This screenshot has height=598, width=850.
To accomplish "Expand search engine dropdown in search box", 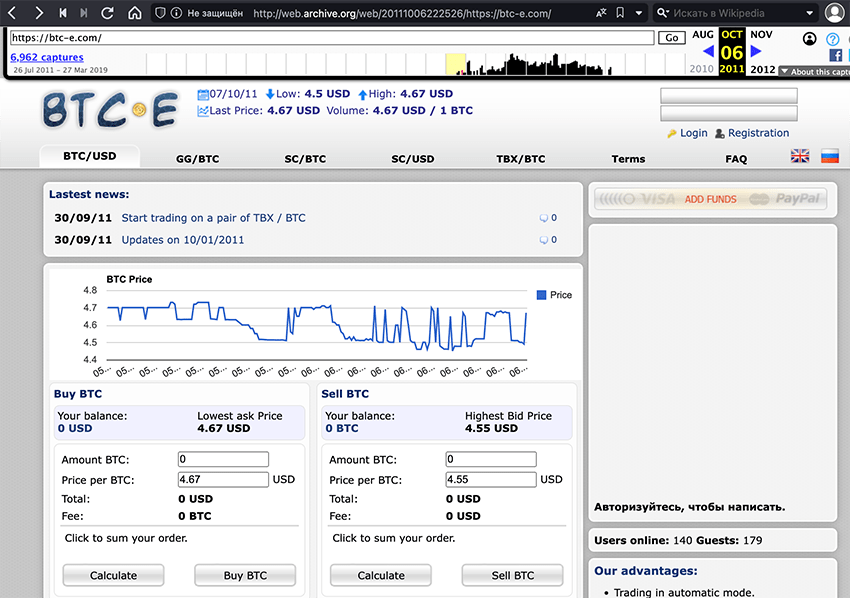I will pyautogui.click(x=666, y=13).
